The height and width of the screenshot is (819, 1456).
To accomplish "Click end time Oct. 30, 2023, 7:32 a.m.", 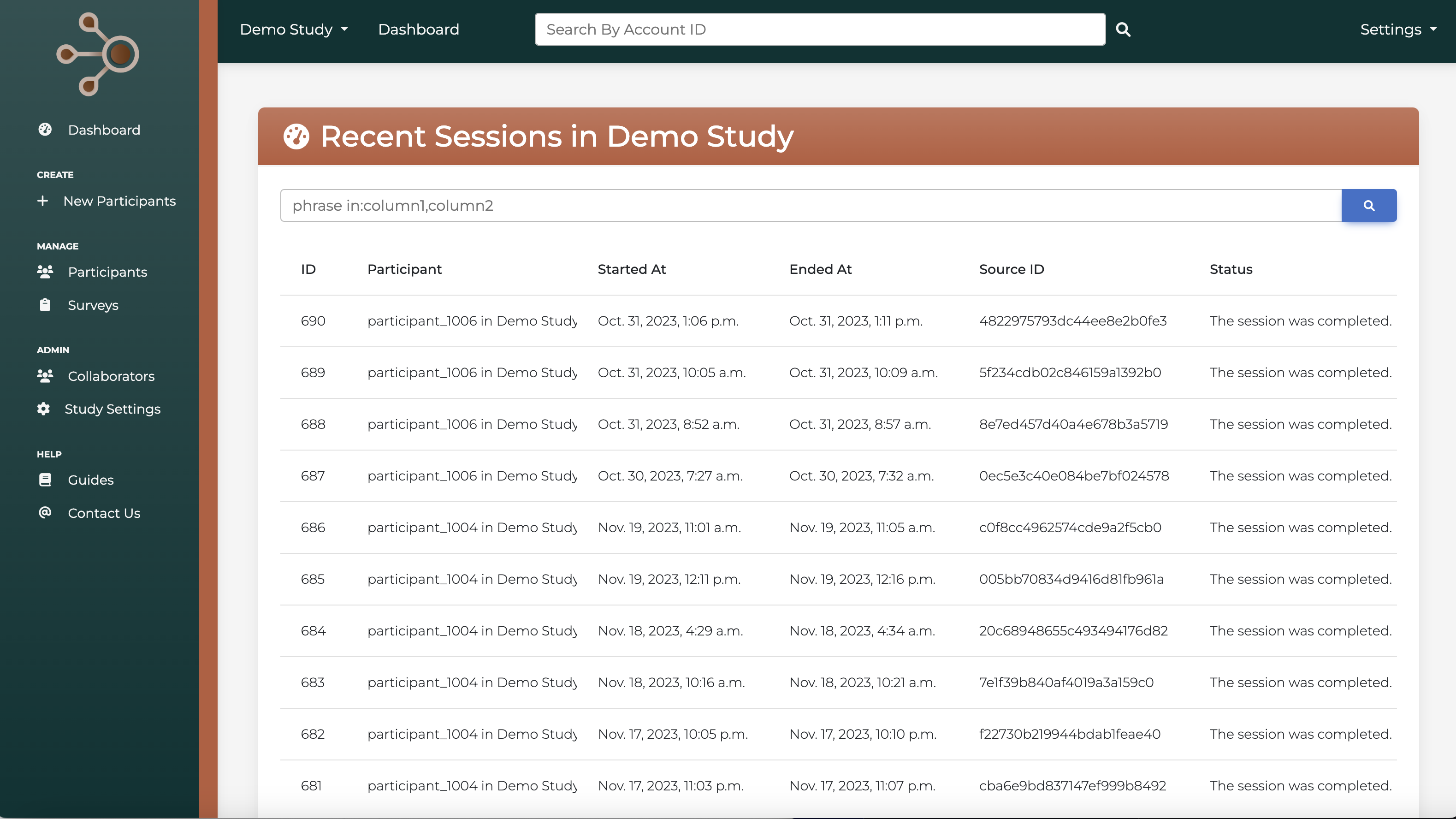I will pyautogui.click(x=861, y=475).
